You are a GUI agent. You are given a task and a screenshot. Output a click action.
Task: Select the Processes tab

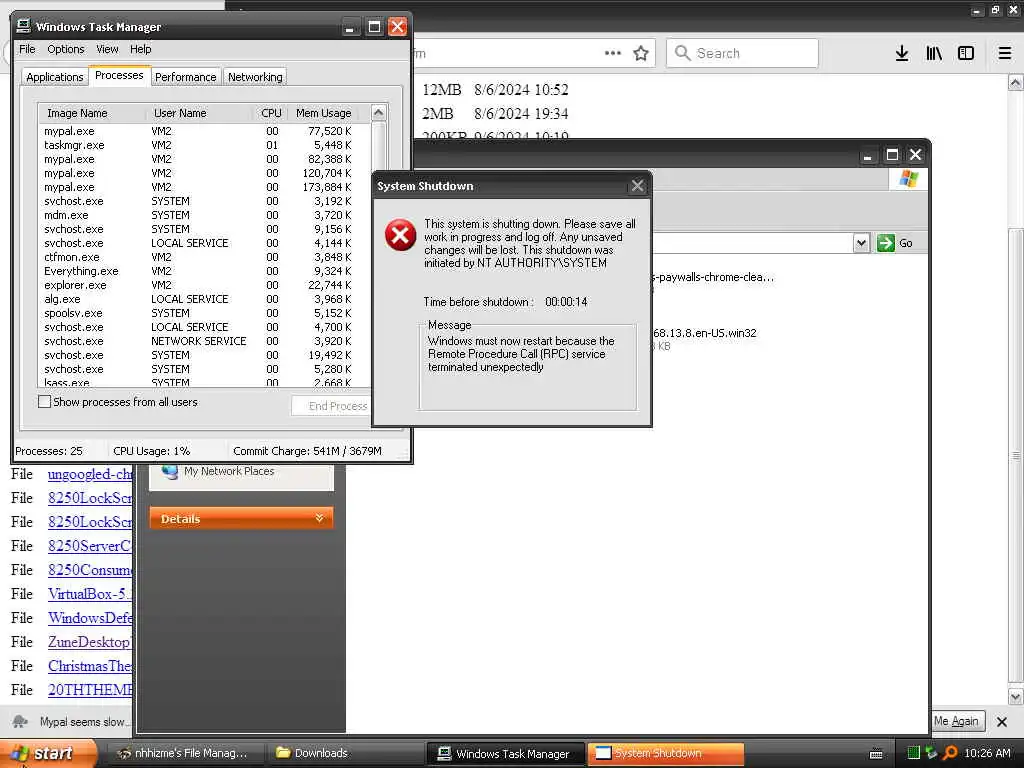point(119,75)
